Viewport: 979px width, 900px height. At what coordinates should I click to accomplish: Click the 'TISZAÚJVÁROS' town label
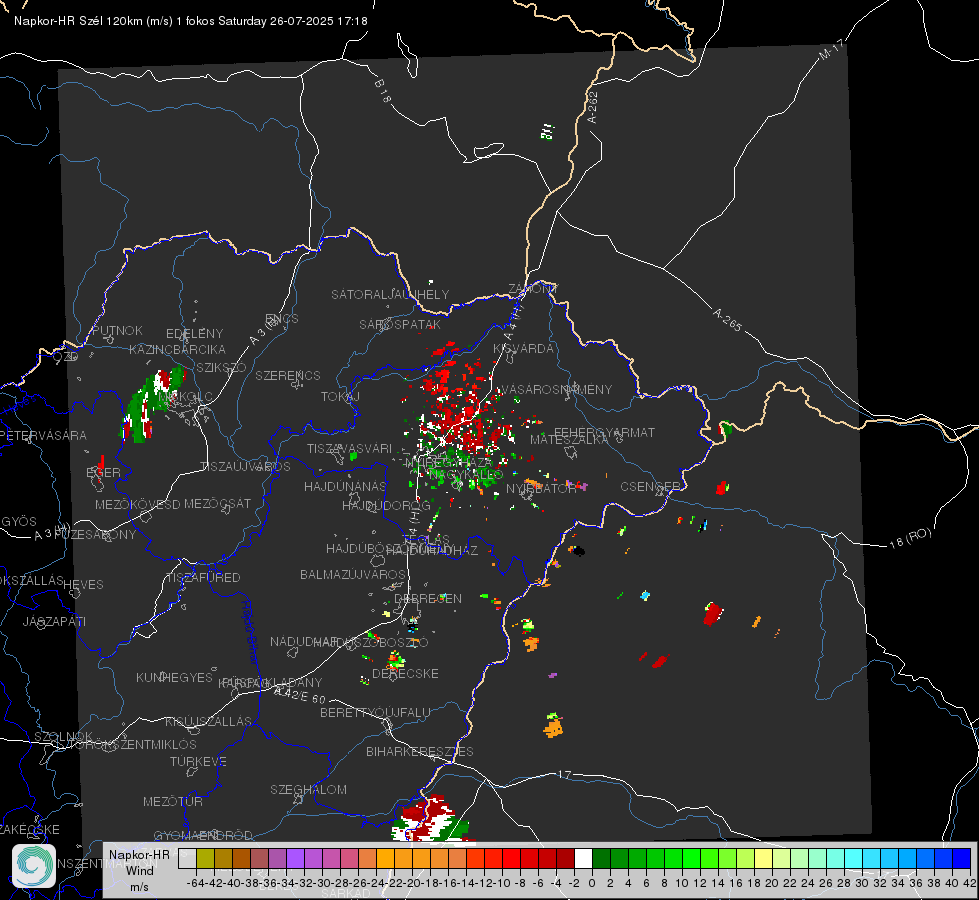[x=245, y=467]
